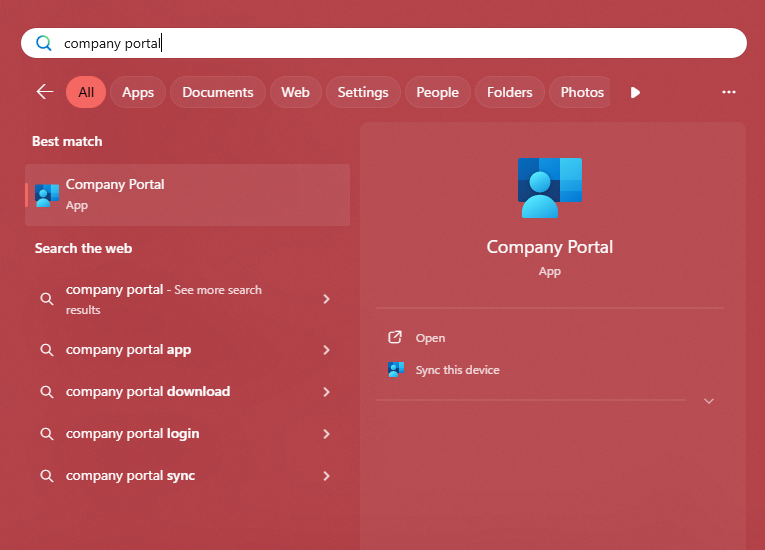Click magnifier icon beside 'company portal login'
The height and width of the screenshot is (550, 765).
[x=47, y=433]
